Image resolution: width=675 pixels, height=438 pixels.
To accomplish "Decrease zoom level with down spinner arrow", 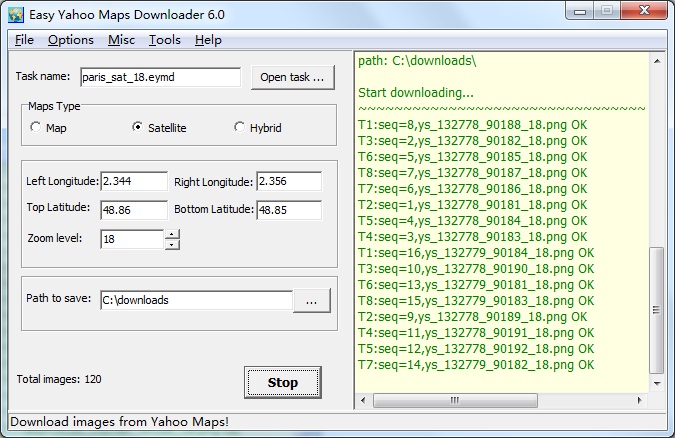I will point(172,245).
